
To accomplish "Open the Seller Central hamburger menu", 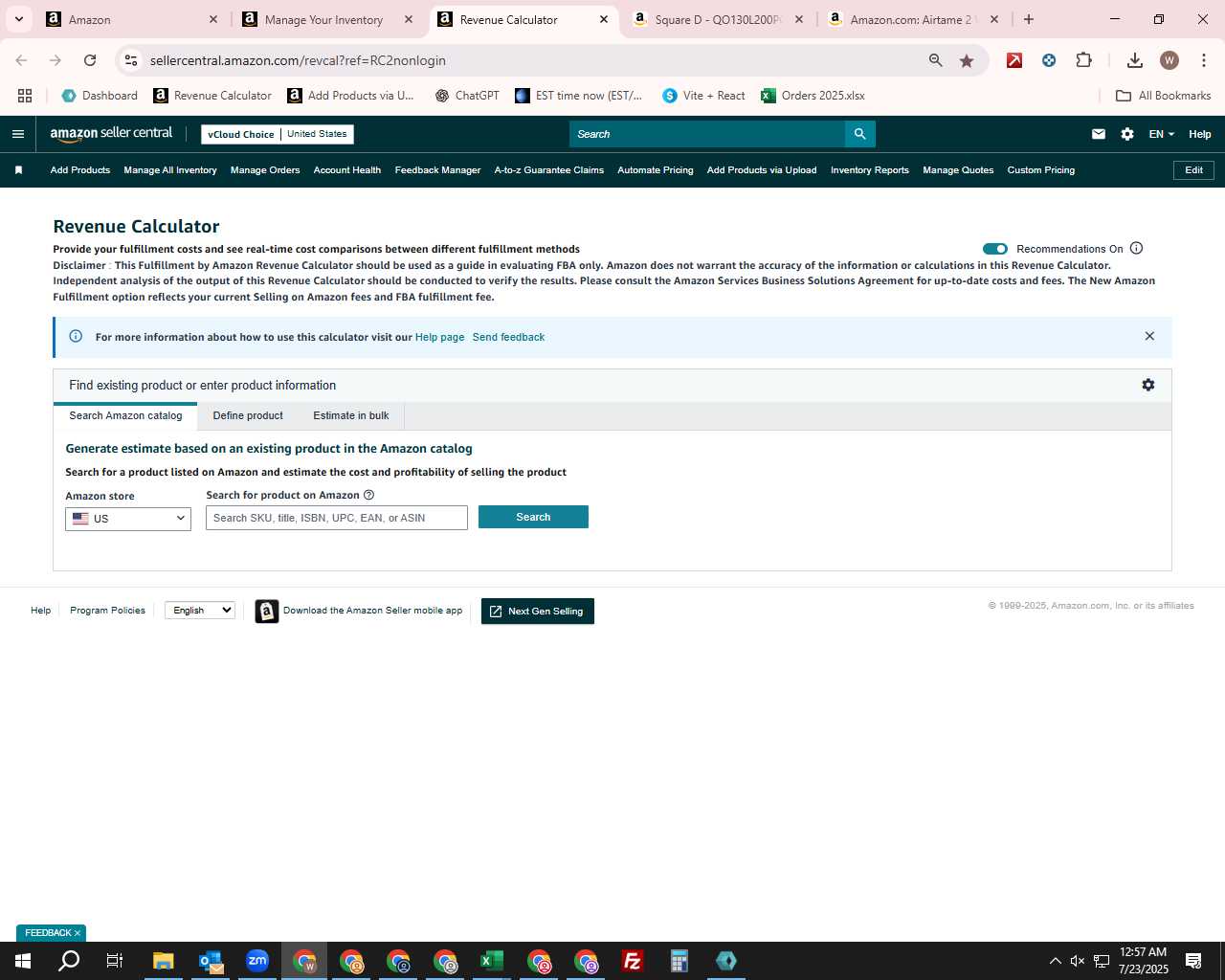I will [17, 134].
